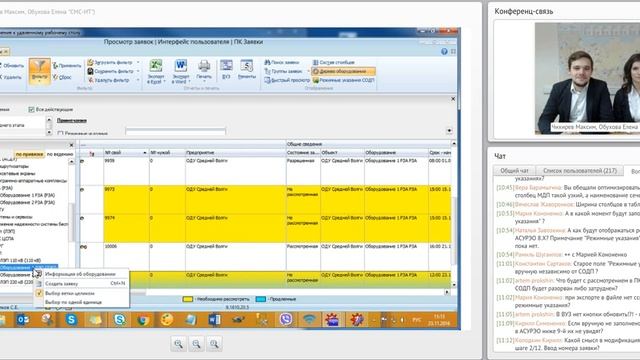Close the equipment tree panel

tap(71, 145)
